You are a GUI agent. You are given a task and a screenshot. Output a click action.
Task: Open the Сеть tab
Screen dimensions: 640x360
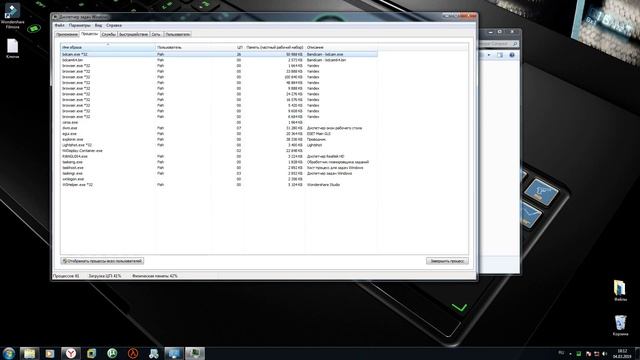point(156,34)
